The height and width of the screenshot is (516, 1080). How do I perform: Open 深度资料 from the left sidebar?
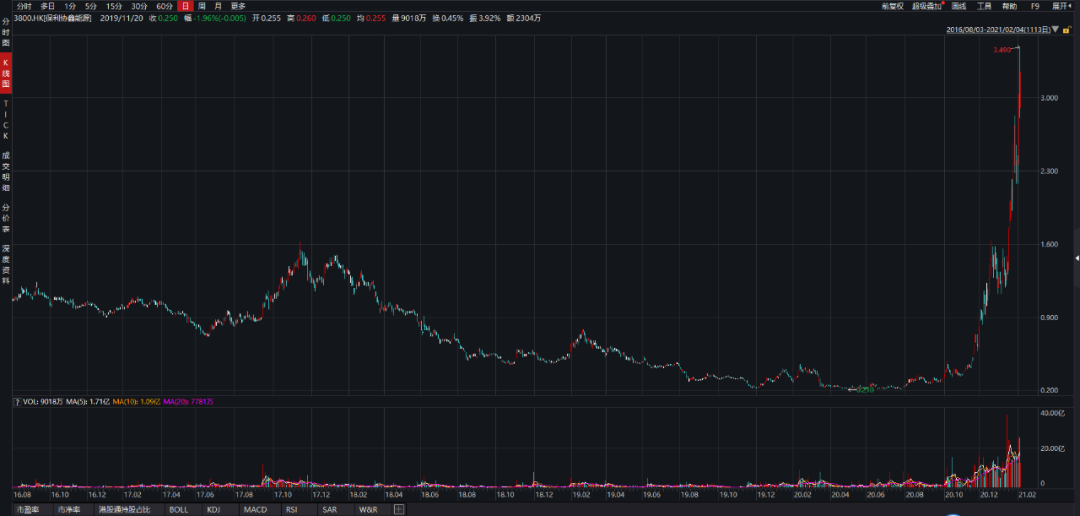coord(6,263)
